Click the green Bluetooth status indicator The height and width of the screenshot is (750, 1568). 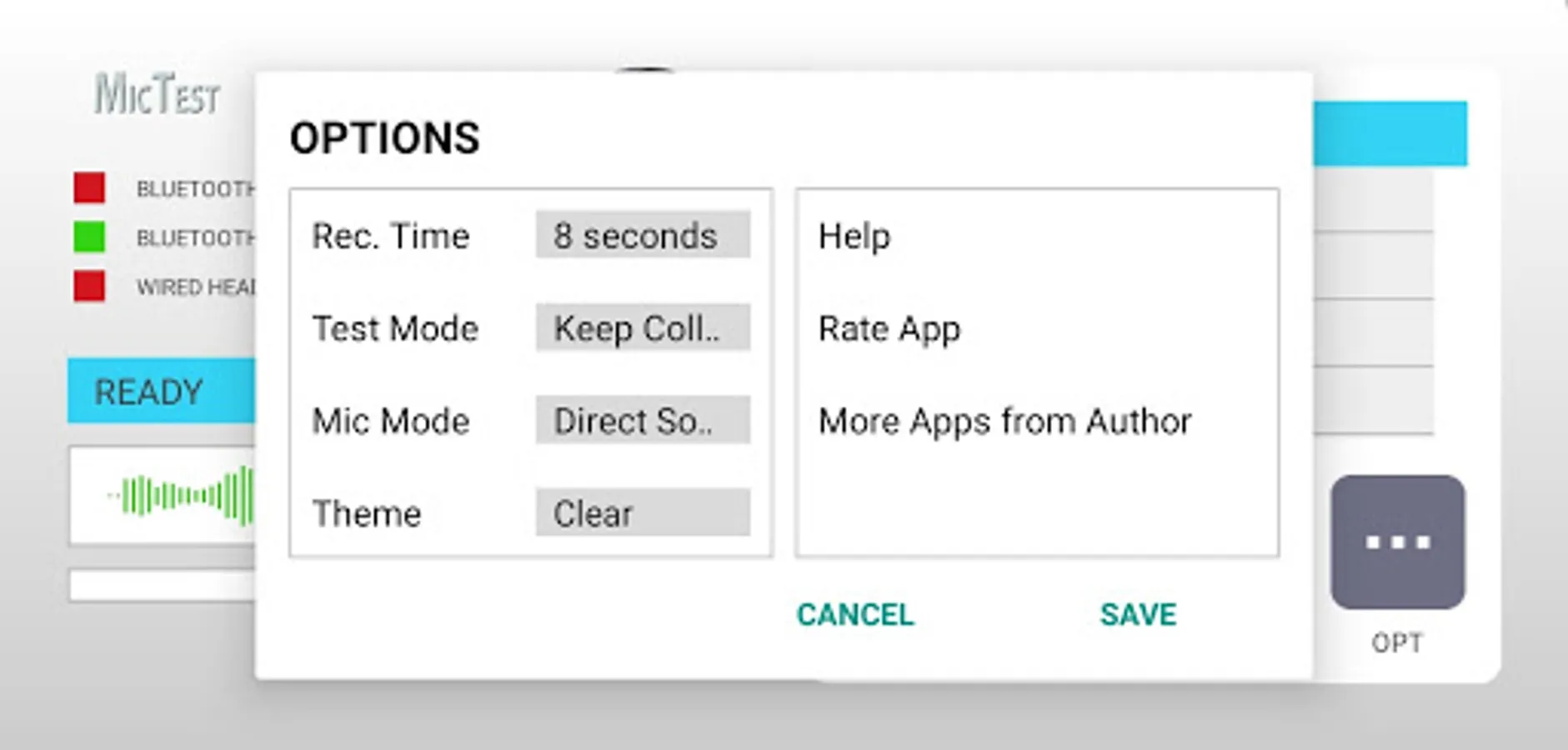point(89,237)
